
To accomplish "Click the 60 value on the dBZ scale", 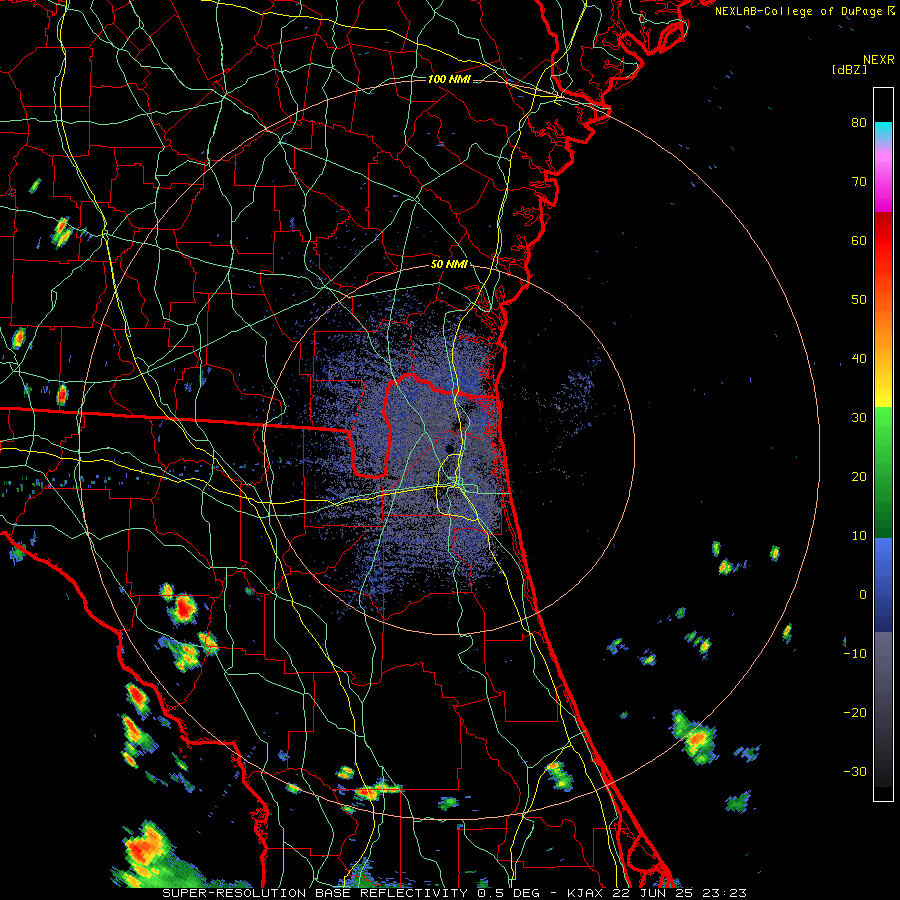I will (859, 240).
